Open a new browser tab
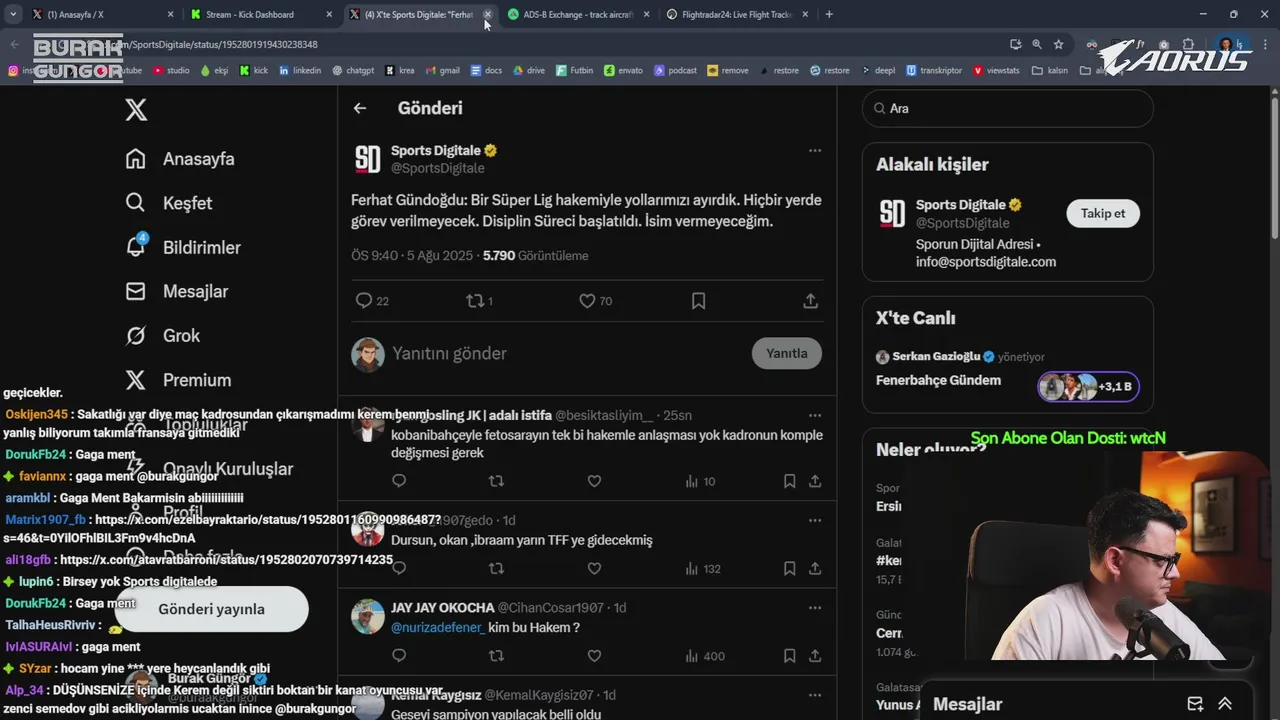The height and width of the screenshot is (720, 1280). [829, 14]
